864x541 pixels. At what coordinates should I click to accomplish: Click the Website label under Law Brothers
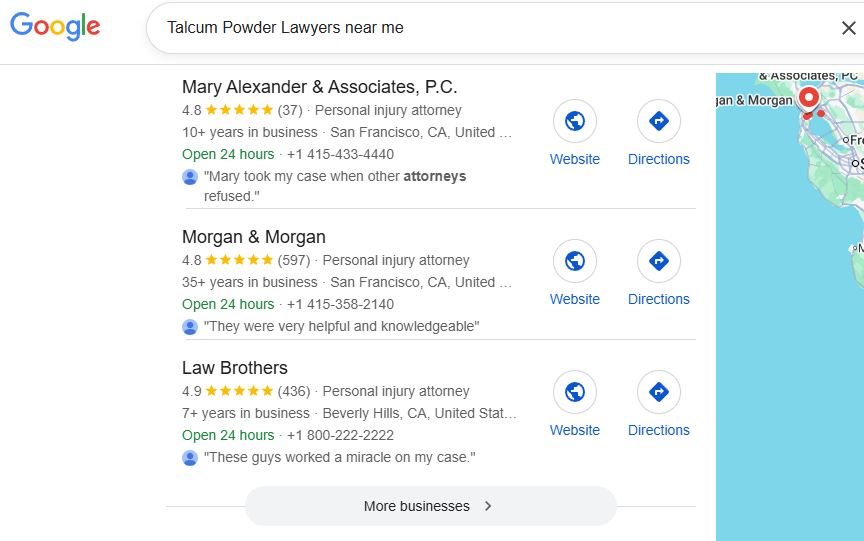click(575, 430)
